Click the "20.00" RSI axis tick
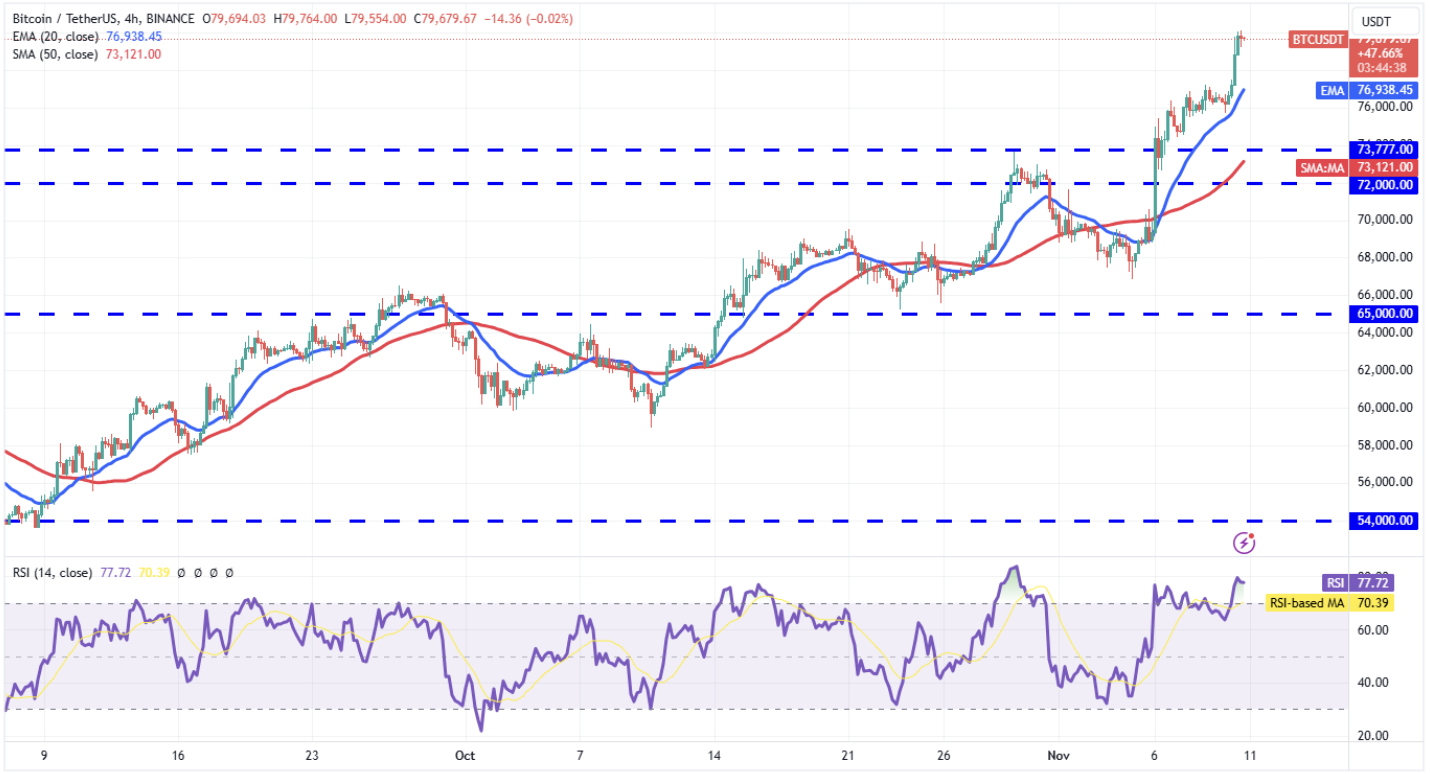 pos(1372,735)
